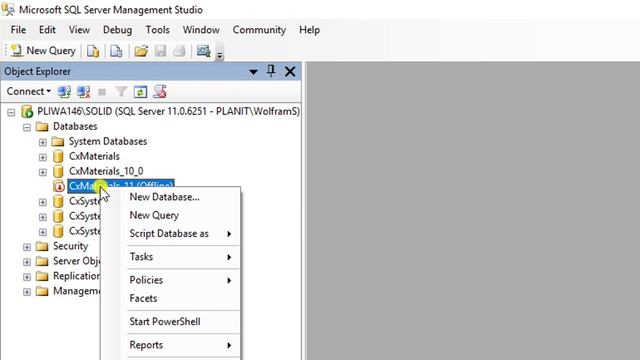Expand the Security folder
The width and height of the screenshot is (640, 360).
coord(27,247)
